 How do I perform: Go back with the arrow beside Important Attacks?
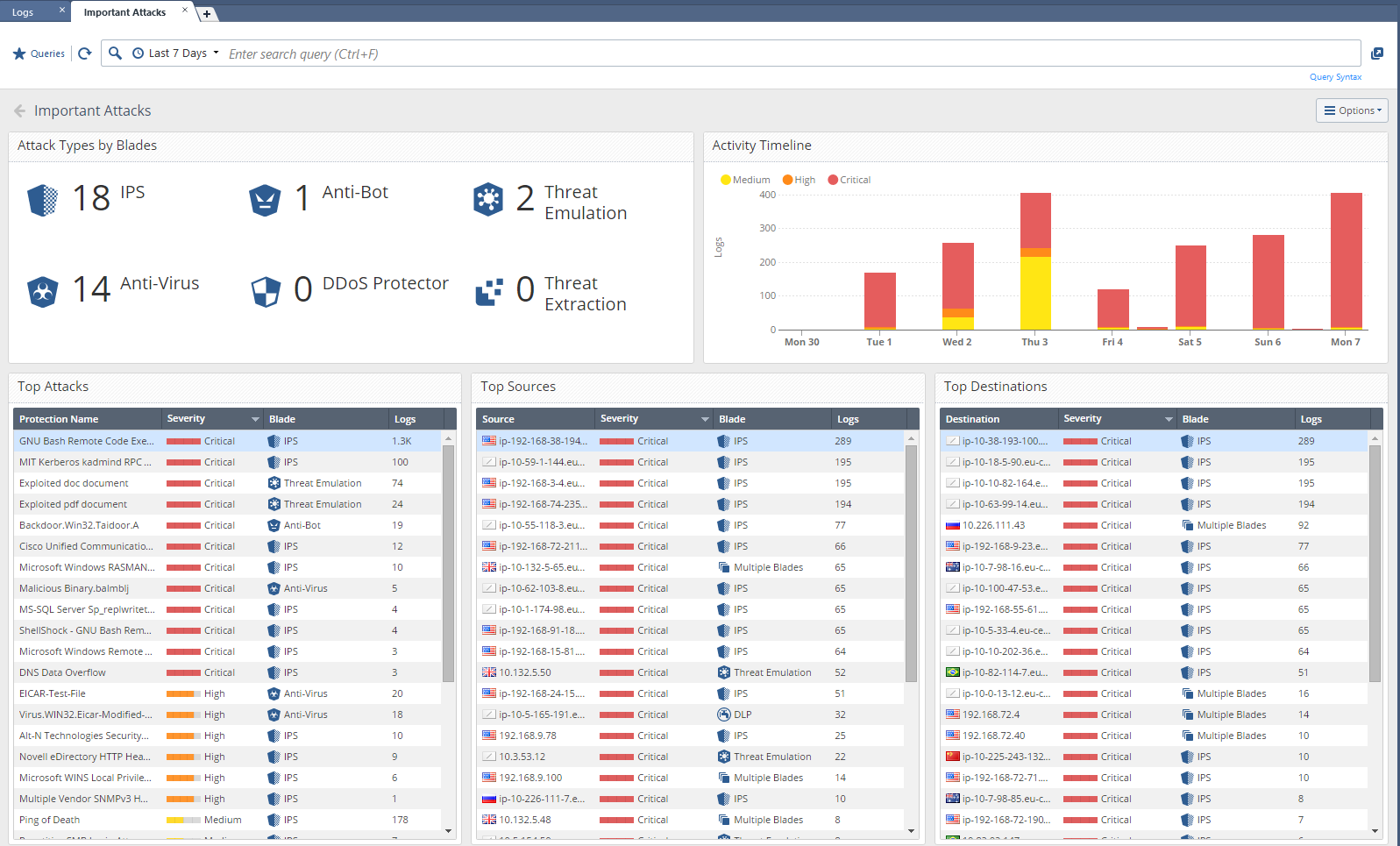pos(19,110)
